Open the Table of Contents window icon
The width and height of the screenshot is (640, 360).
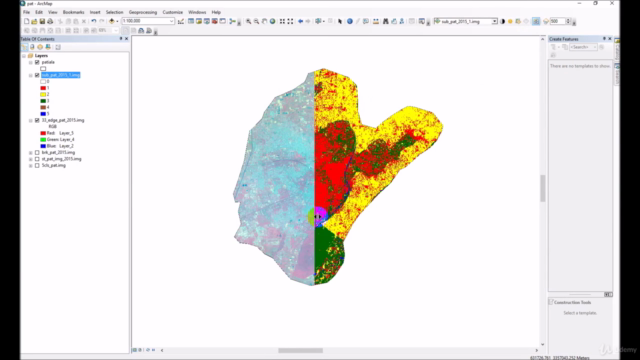(x=191, y=21)
